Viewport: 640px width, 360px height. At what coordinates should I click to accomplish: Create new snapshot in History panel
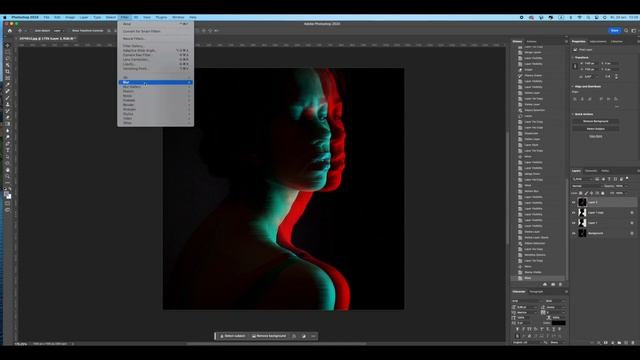point(553,284)
